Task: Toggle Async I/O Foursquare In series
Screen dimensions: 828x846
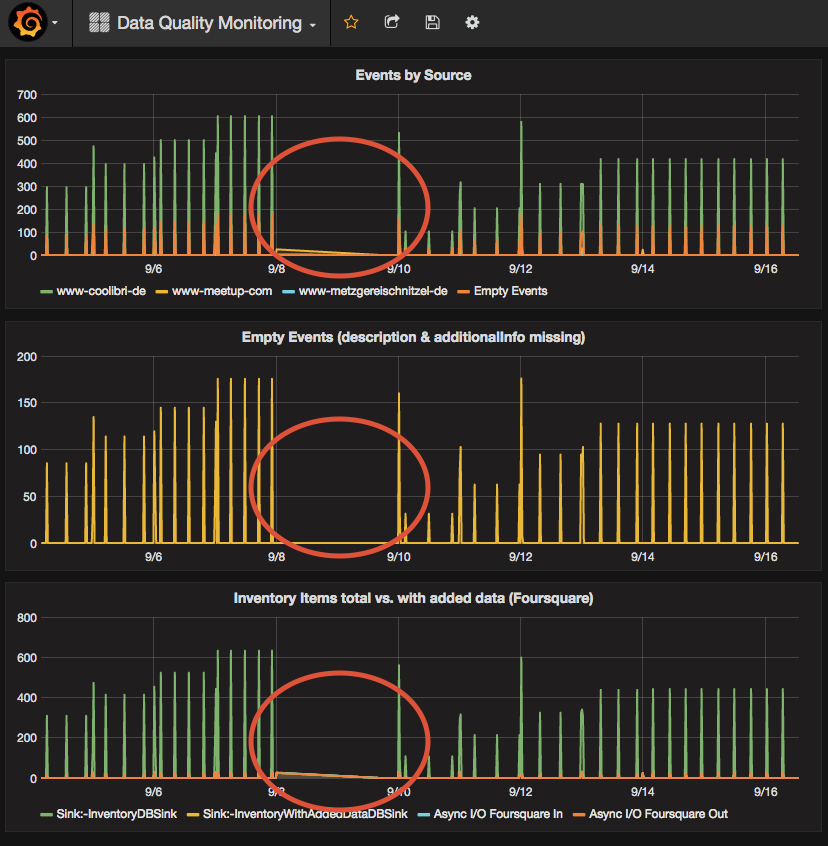Action: coord(498,814)
